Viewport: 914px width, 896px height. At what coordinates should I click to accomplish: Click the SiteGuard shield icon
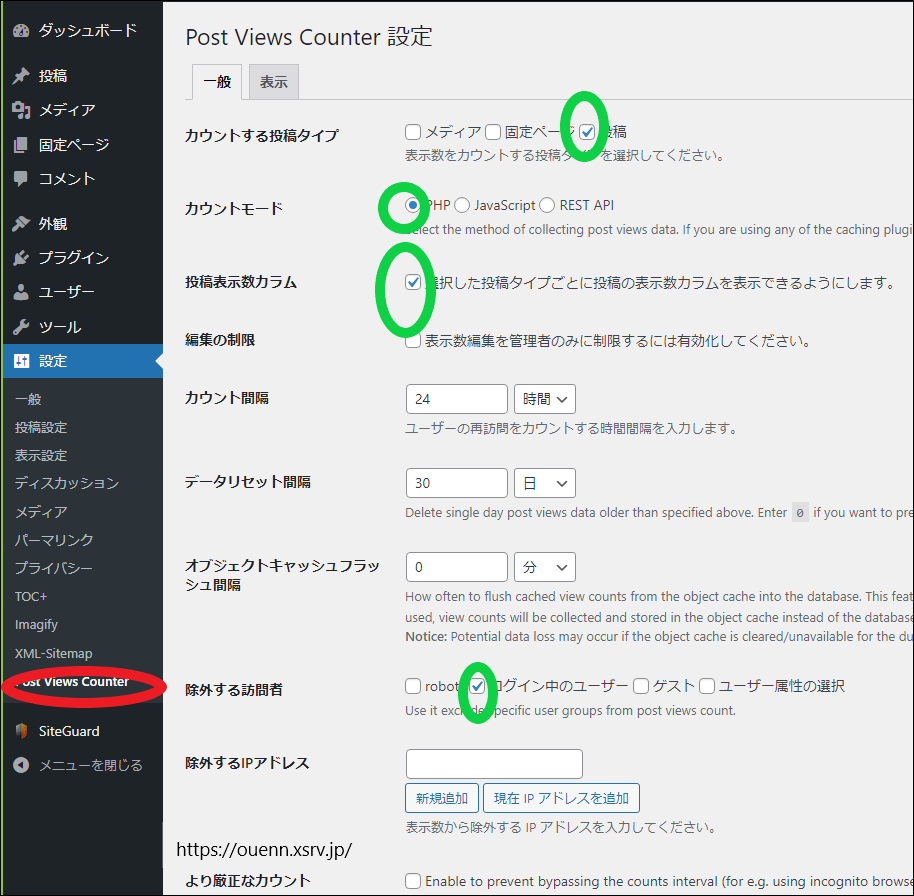[x=22, y=731]
